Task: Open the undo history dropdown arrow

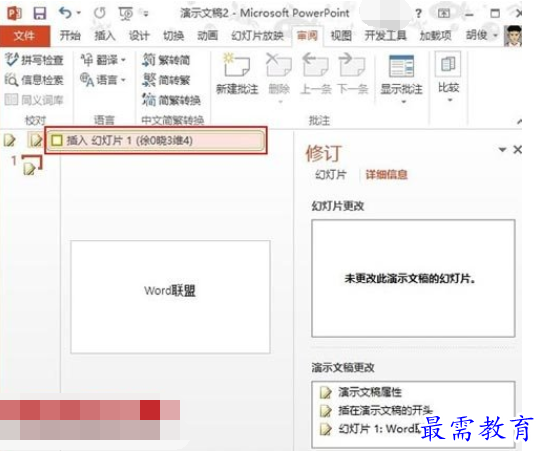Action: (x=79, y=13)
